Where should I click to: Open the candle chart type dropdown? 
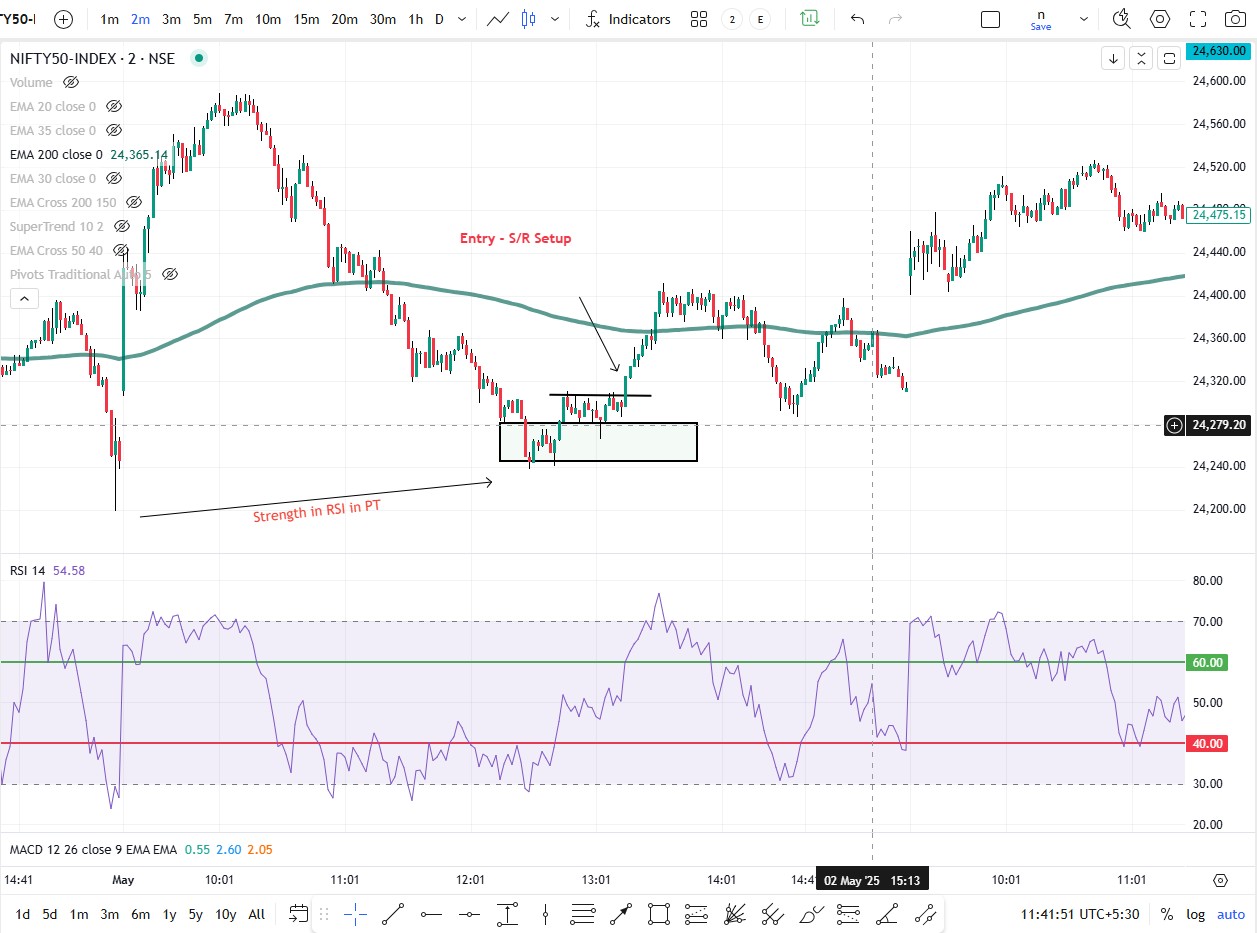[556, 19]
